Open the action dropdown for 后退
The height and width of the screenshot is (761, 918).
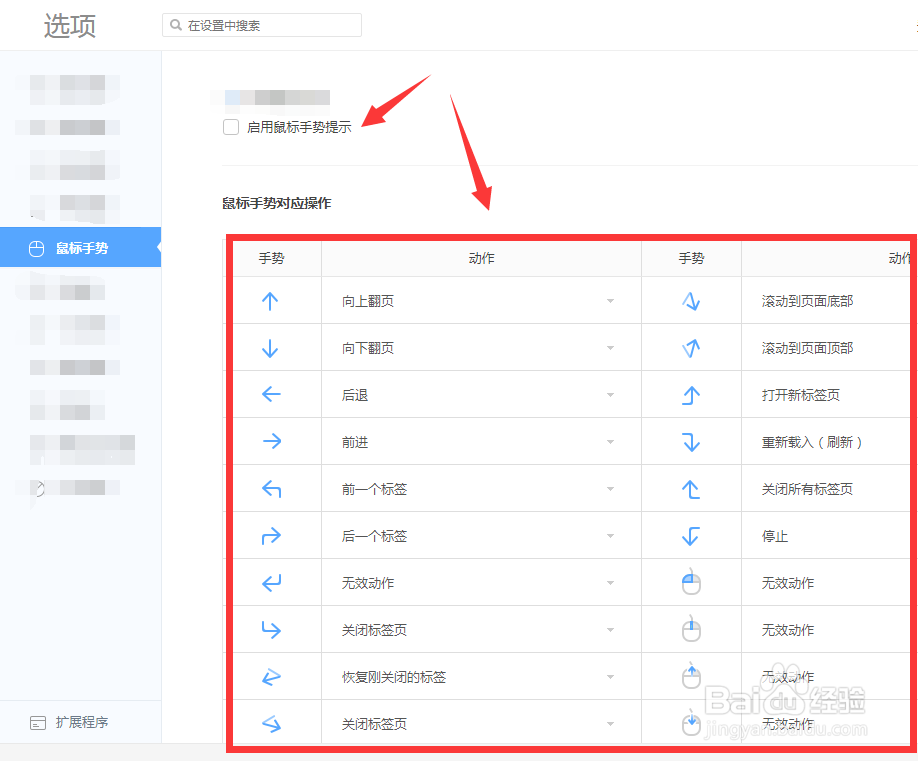click(x=610, y=394)
